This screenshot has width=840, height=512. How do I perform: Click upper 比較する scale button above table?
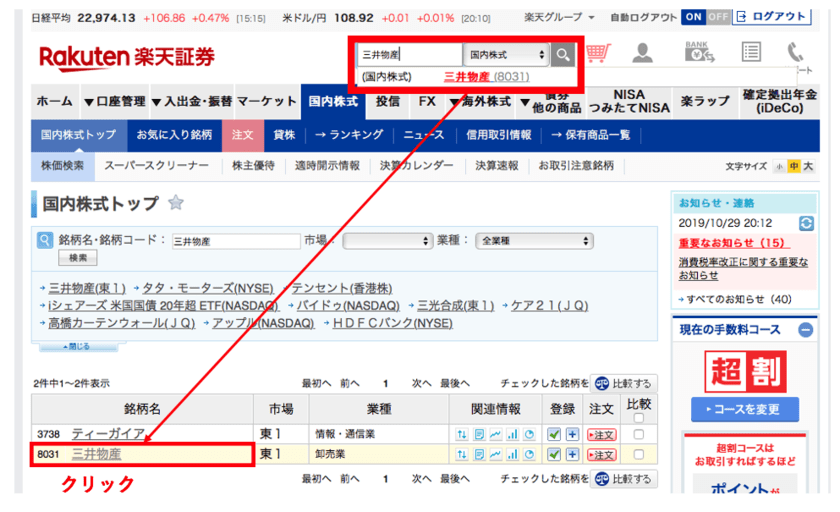624,383
